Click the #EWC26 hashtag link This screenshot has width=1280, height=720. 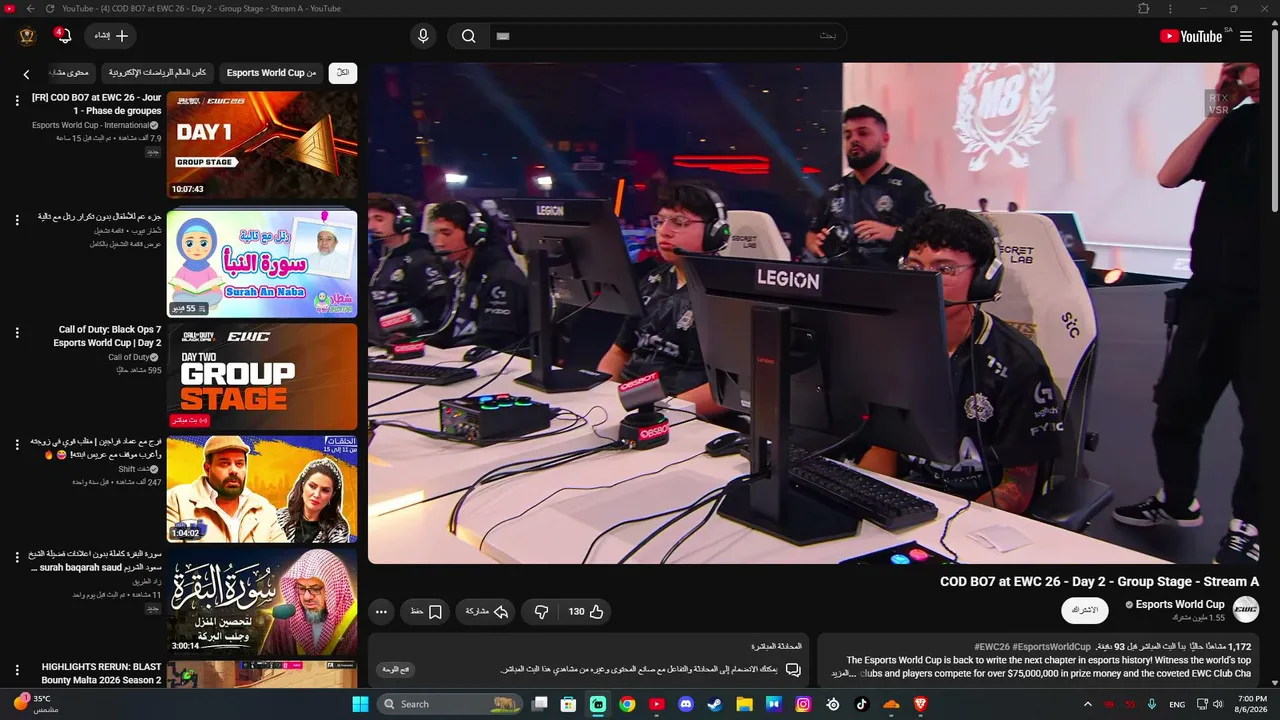pyautogui.click(x=992, y=647)
